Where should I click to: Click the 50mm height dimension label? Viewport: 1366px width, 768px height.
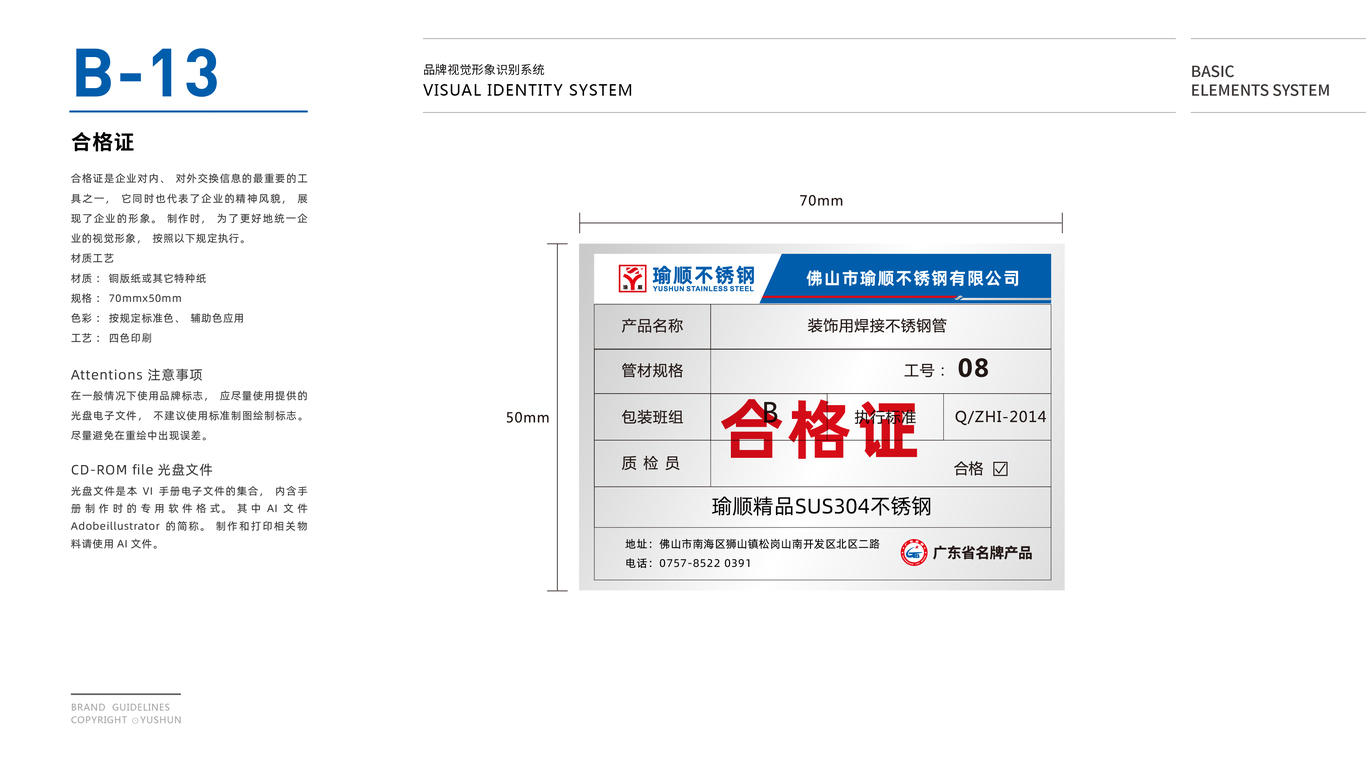527,418
